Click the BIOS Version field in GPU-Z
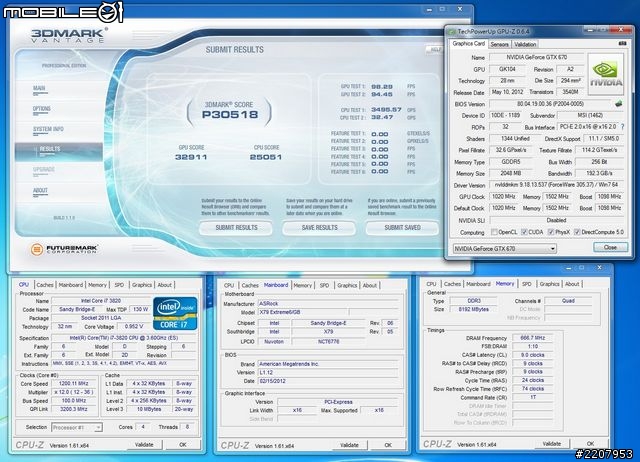640x462 pixels. tap(550, 104)
